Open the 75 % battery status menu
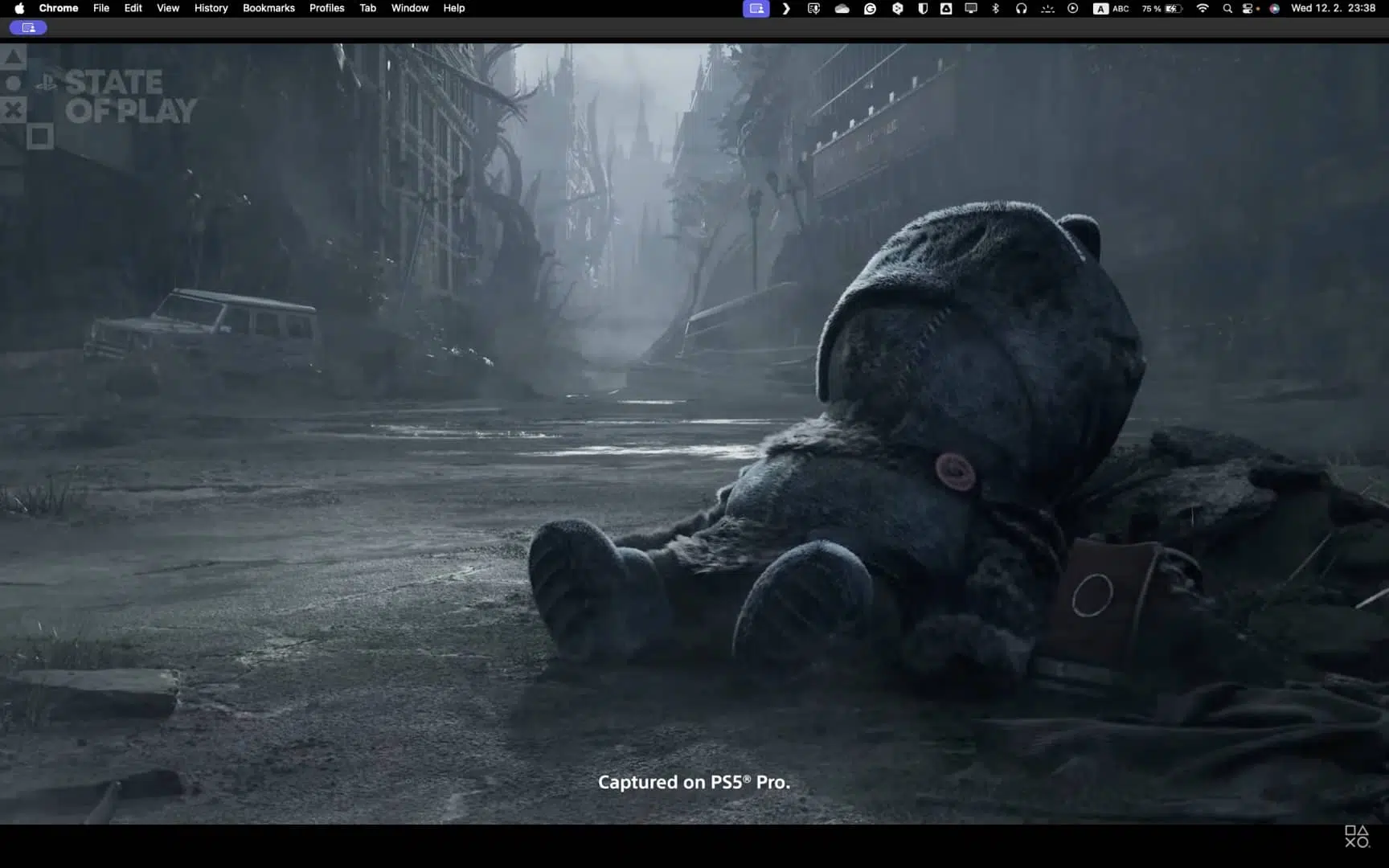1389x868 pixels. point(1162,8)
